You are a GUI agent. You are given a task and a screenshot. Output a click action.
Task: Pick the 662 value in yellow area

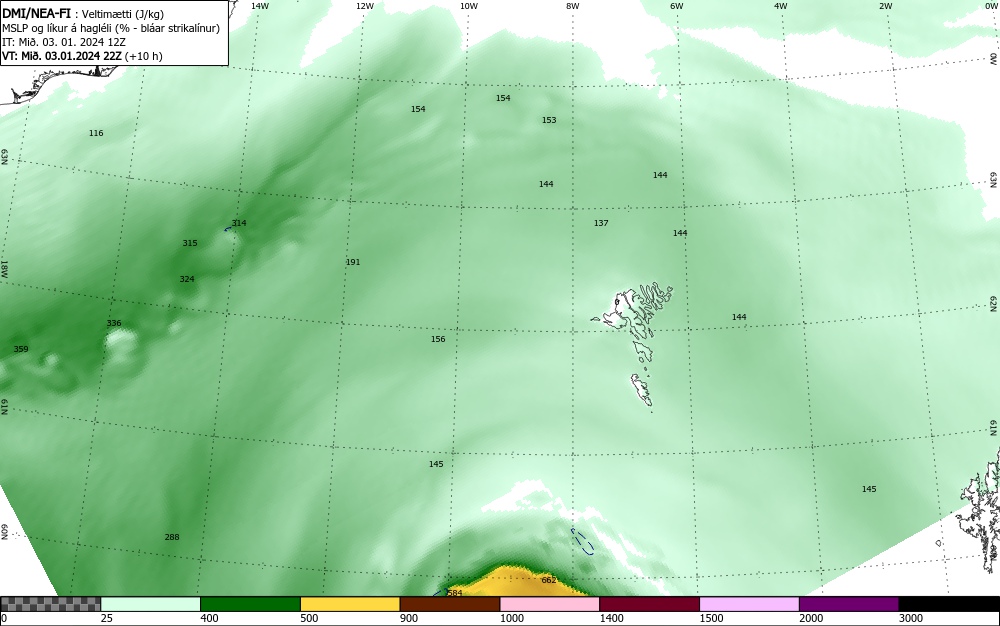coord(548,580)
